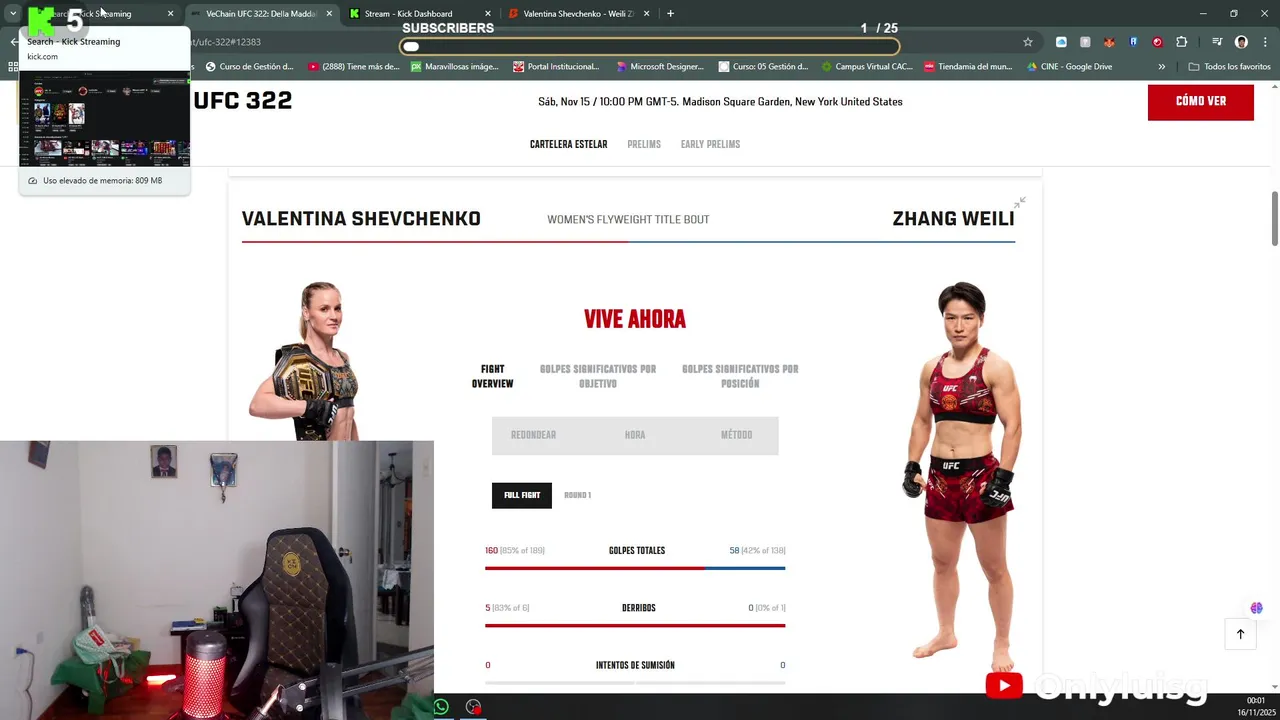This screenshot has height=720, width=1280.
Task: Select the CARTELERA ESTELAR card tab
Action: coord(568,145)
